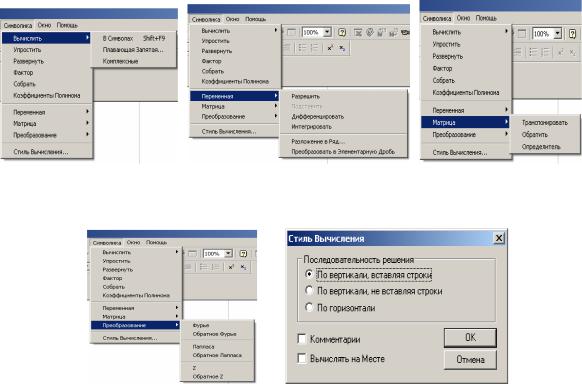Enable the Комментарии checkbox
The image size is (582, 384).
click(302, 339)
